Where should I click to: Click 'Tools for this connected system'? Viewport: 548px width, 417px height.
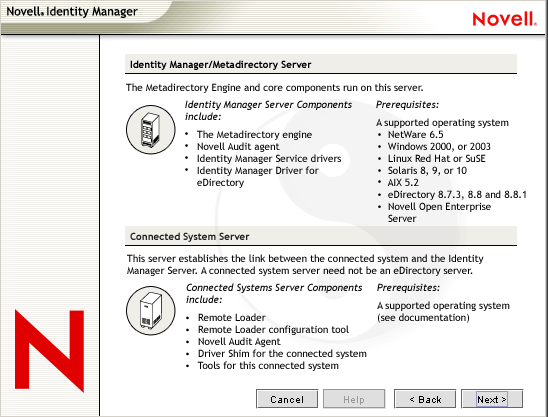tap(268, 365)
